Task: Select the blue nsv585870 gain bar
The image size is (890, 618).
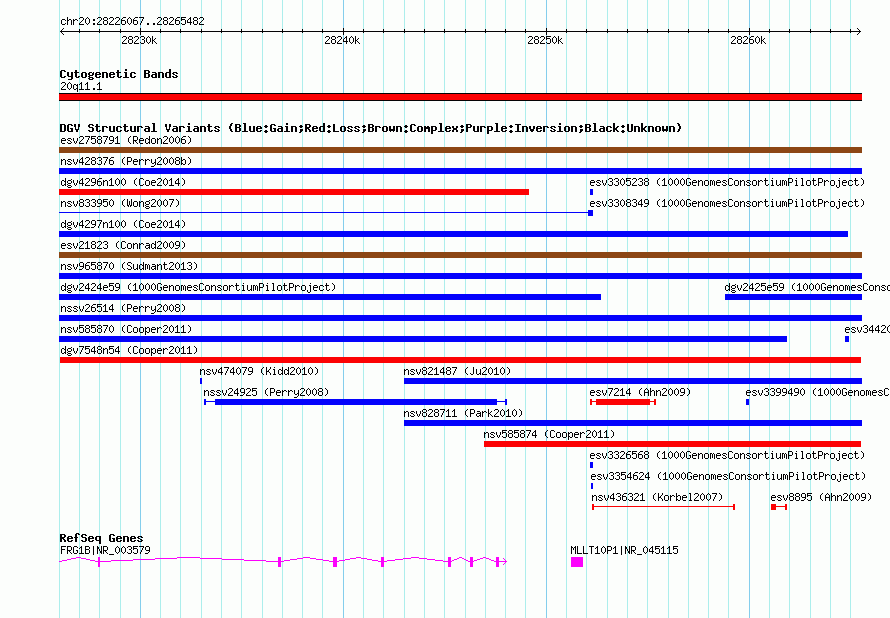Action: point(423,339)
